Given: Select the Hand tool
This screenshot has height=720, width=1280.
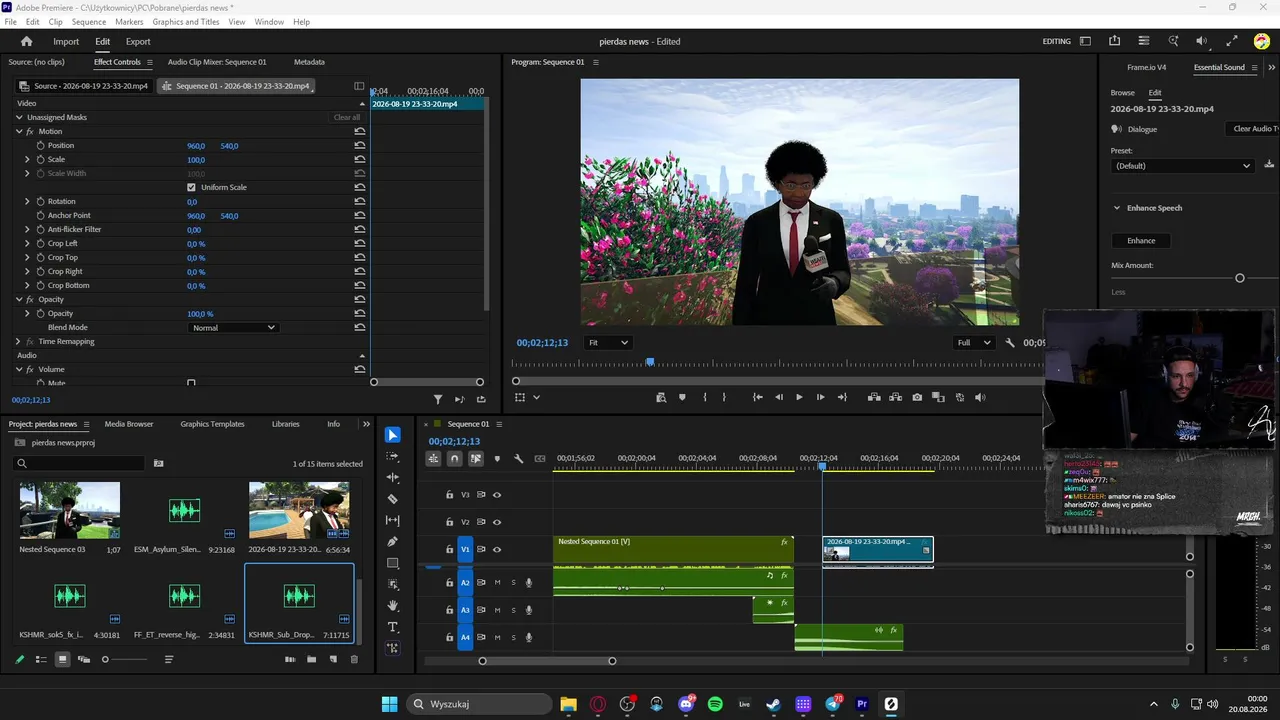Looking at the screenshot, I should coord(393,606).
